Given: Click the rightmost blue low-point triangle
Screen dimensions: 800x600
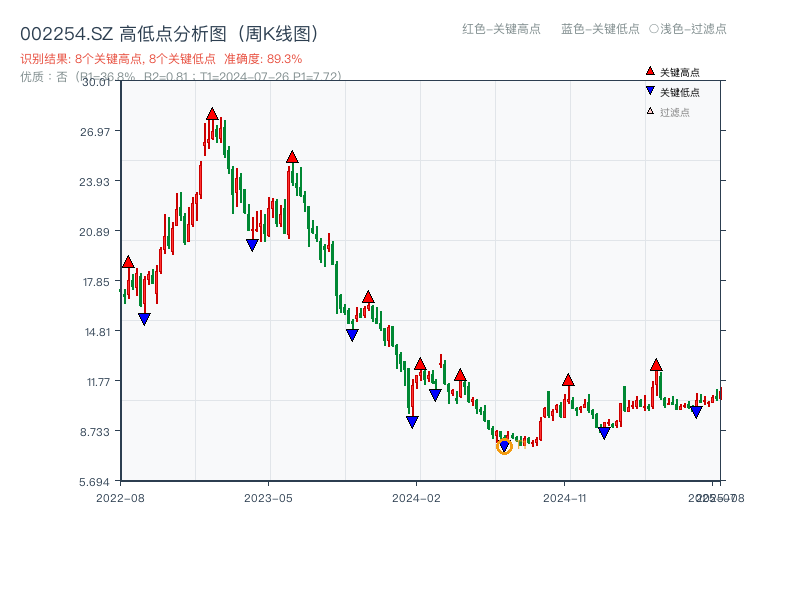Looking at the screenshot, I should [x=697, y=413].
